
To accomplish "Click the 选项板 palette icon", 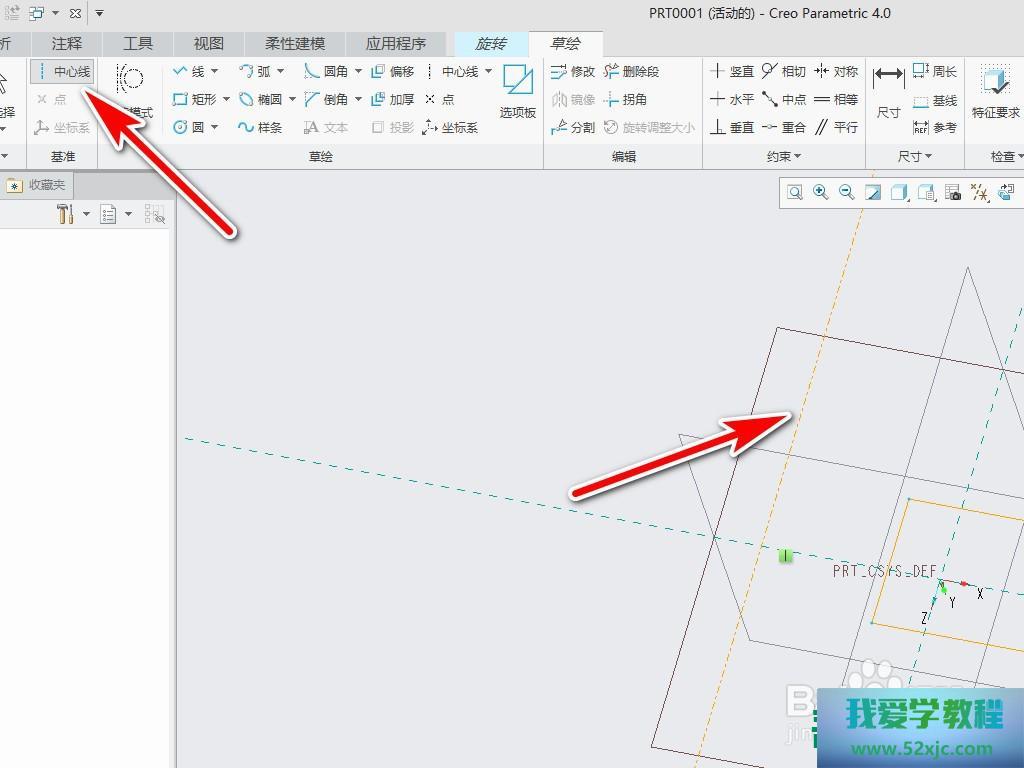I will (x=518, y=91).
